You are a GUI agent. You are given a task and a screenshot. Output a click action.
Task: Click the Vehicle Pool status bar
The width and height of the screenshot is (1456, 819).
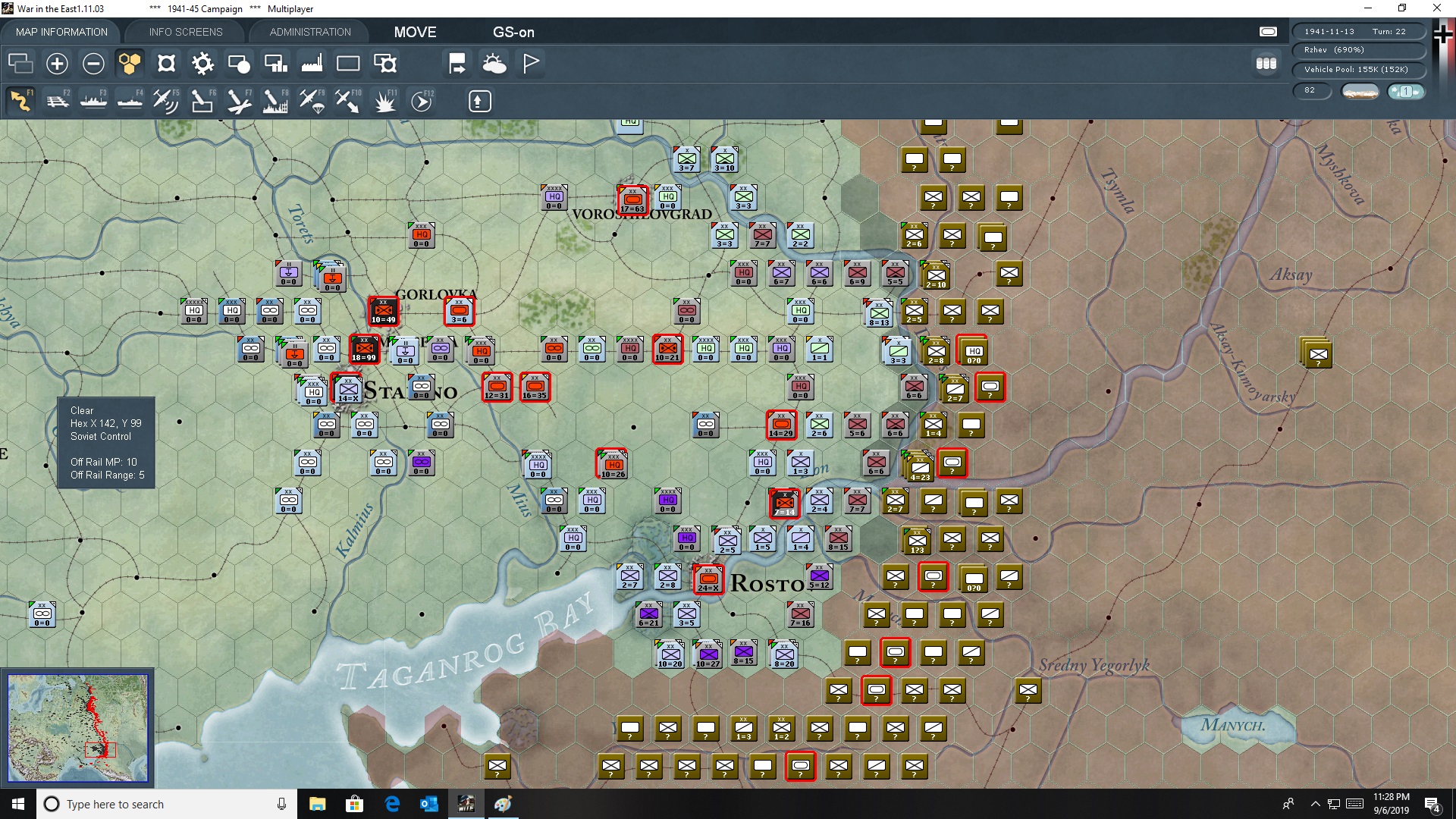click(x=1359, y=69)
